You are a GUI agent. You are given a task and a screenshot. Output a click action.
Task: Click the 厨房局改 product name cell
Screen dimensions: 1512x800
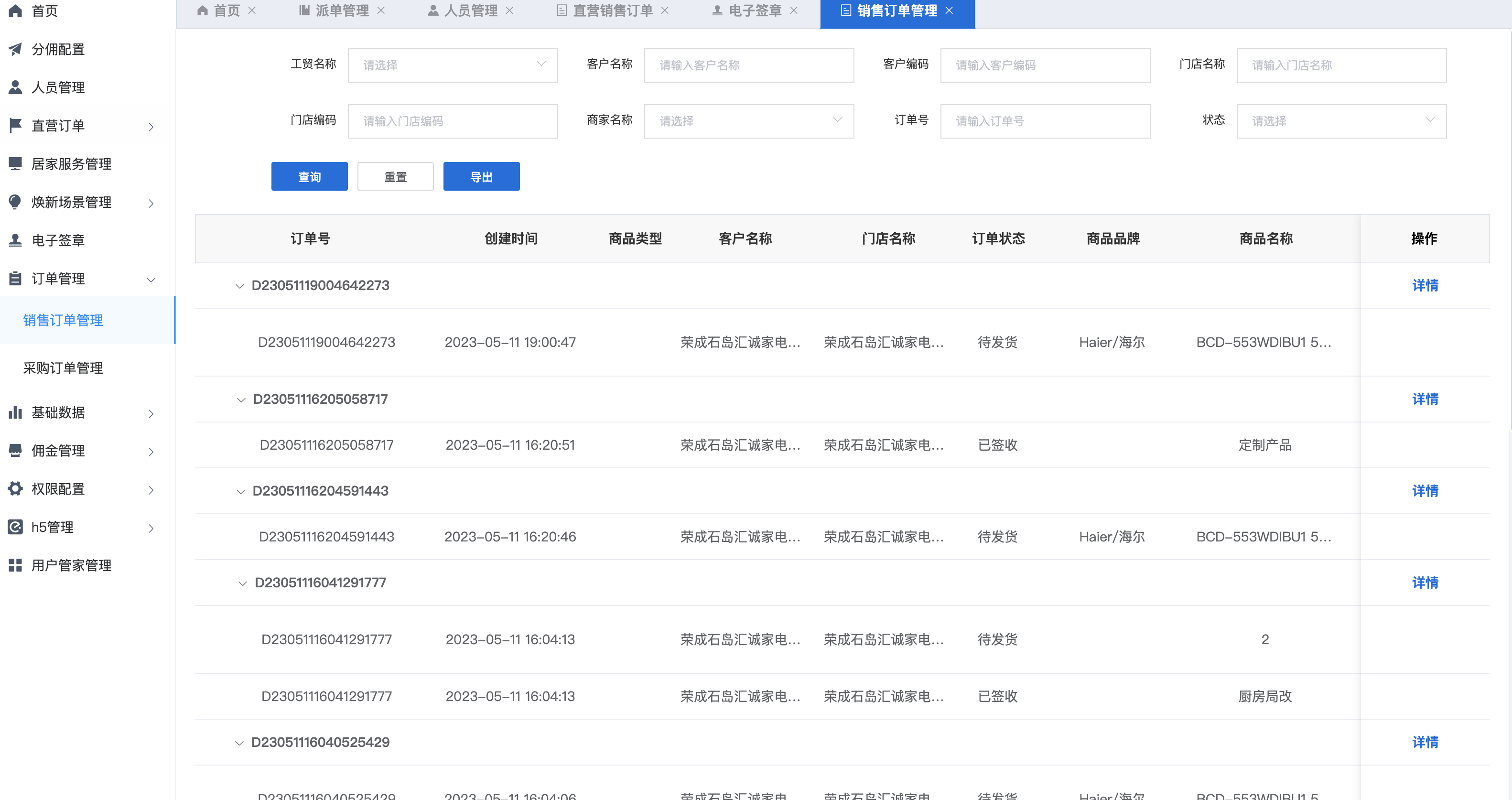(x=1265, y=696)
